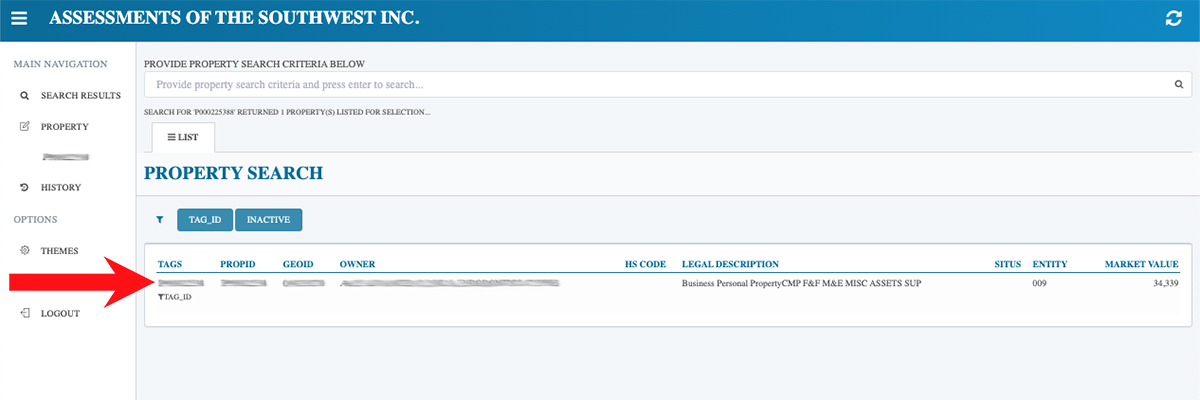1200x400 pixels.
Task: Click the TAG_ID tag under the result row
Action: click(x=176, y=297)
